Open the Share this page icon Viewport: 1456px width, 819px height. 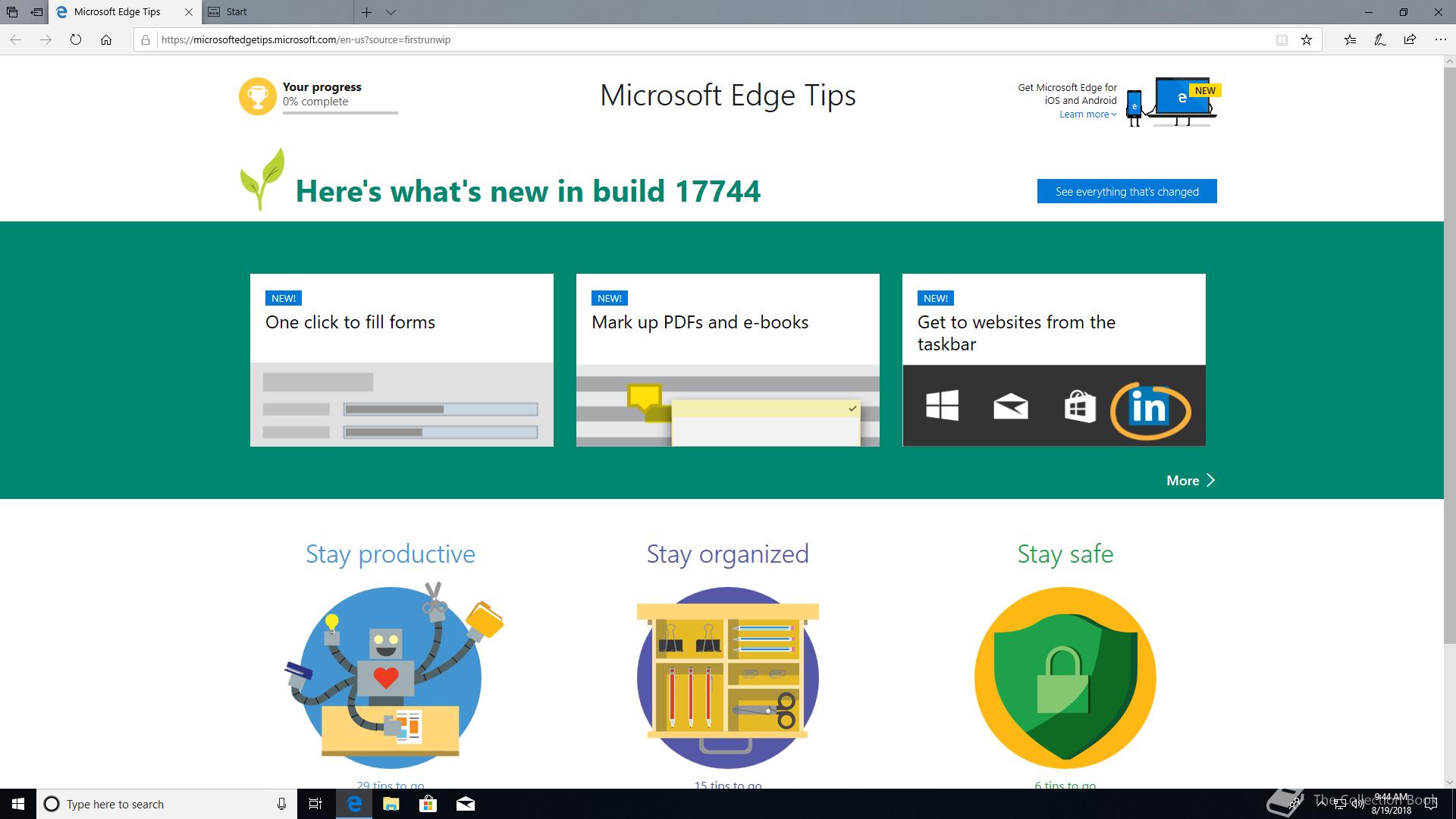pos(1410,39)
